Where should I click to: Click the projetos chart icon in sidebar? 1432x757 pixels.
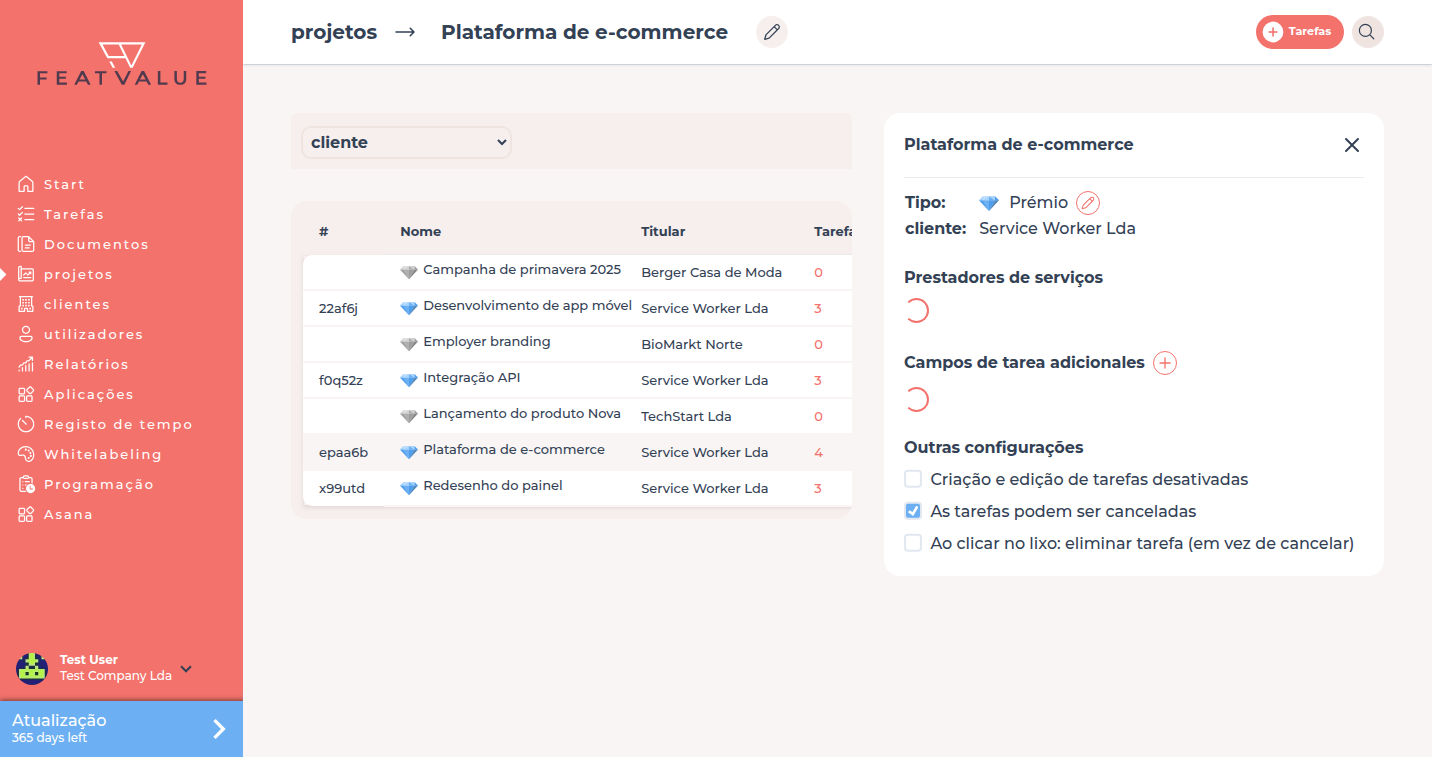coord(26,274)
